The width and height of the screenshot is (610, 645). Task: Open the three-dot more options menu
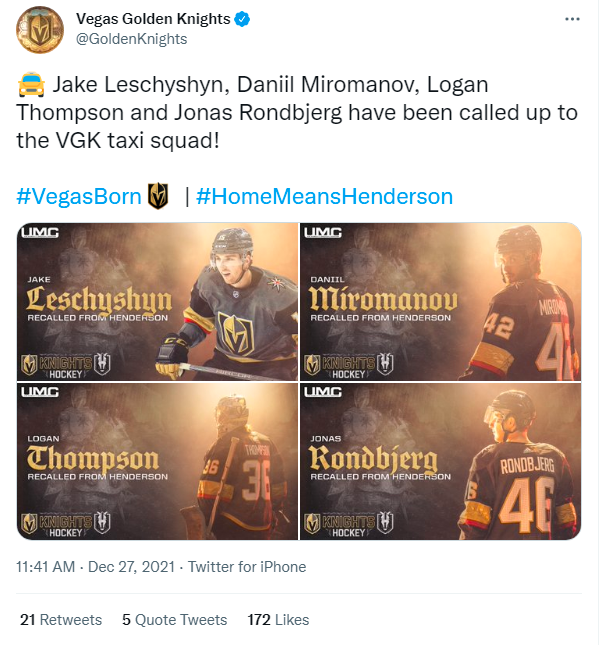coord(572,19)
